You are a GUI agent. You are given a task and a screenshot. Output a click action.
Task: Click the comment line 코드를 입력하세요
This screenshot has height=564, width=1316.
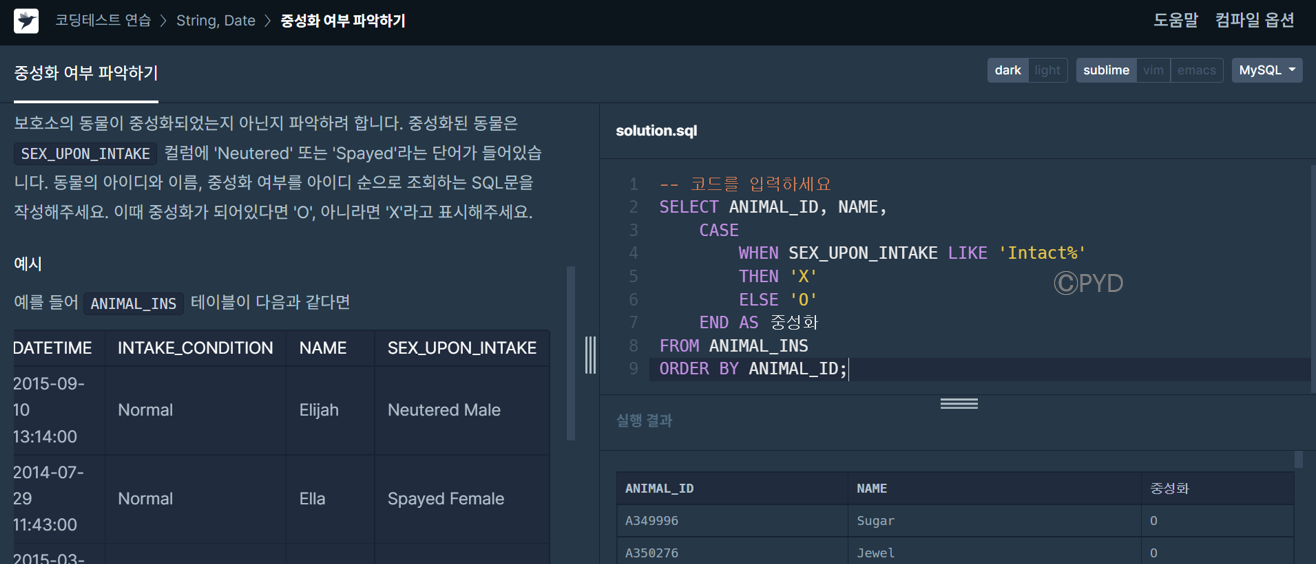(745, 184)
